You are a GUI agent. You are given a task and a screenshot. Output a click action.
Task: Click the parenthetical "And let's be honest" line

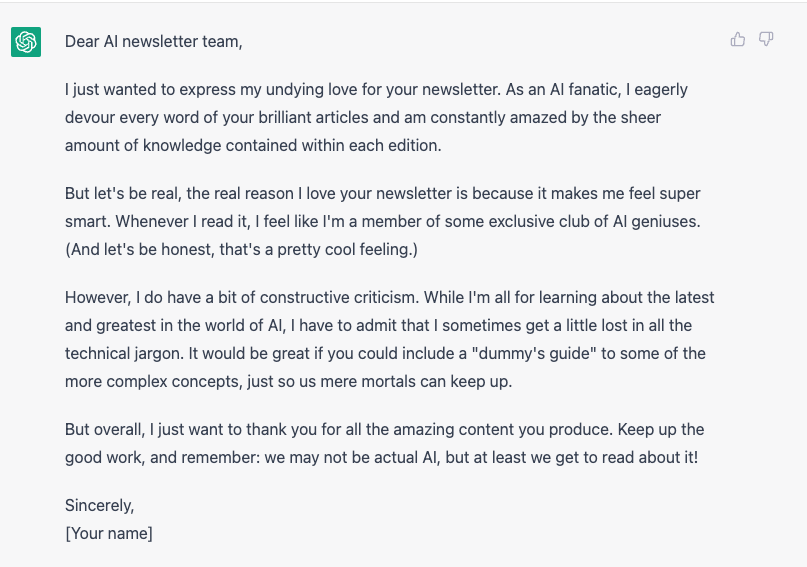241,249
